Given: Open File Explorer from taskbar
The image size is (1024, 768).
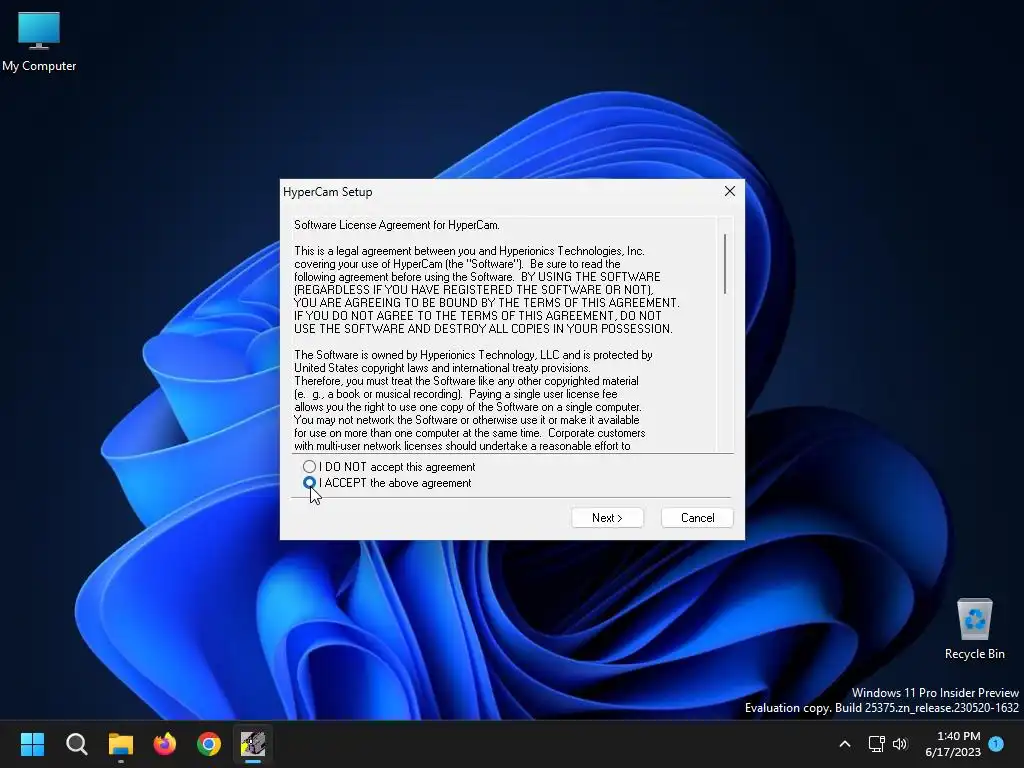Looking at the screenshot, I should pos(121,744).
